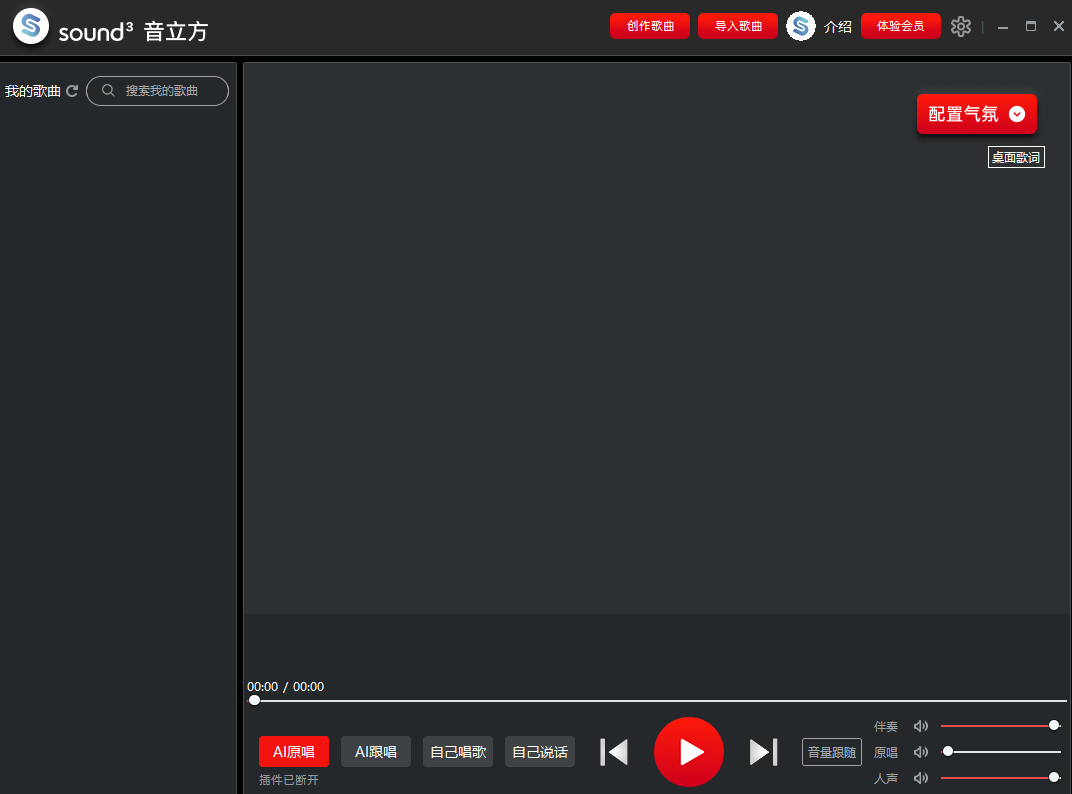This screenshot has height=794, width=1072.
Task: Click the 创作歌曲 button
Action: 650,26
